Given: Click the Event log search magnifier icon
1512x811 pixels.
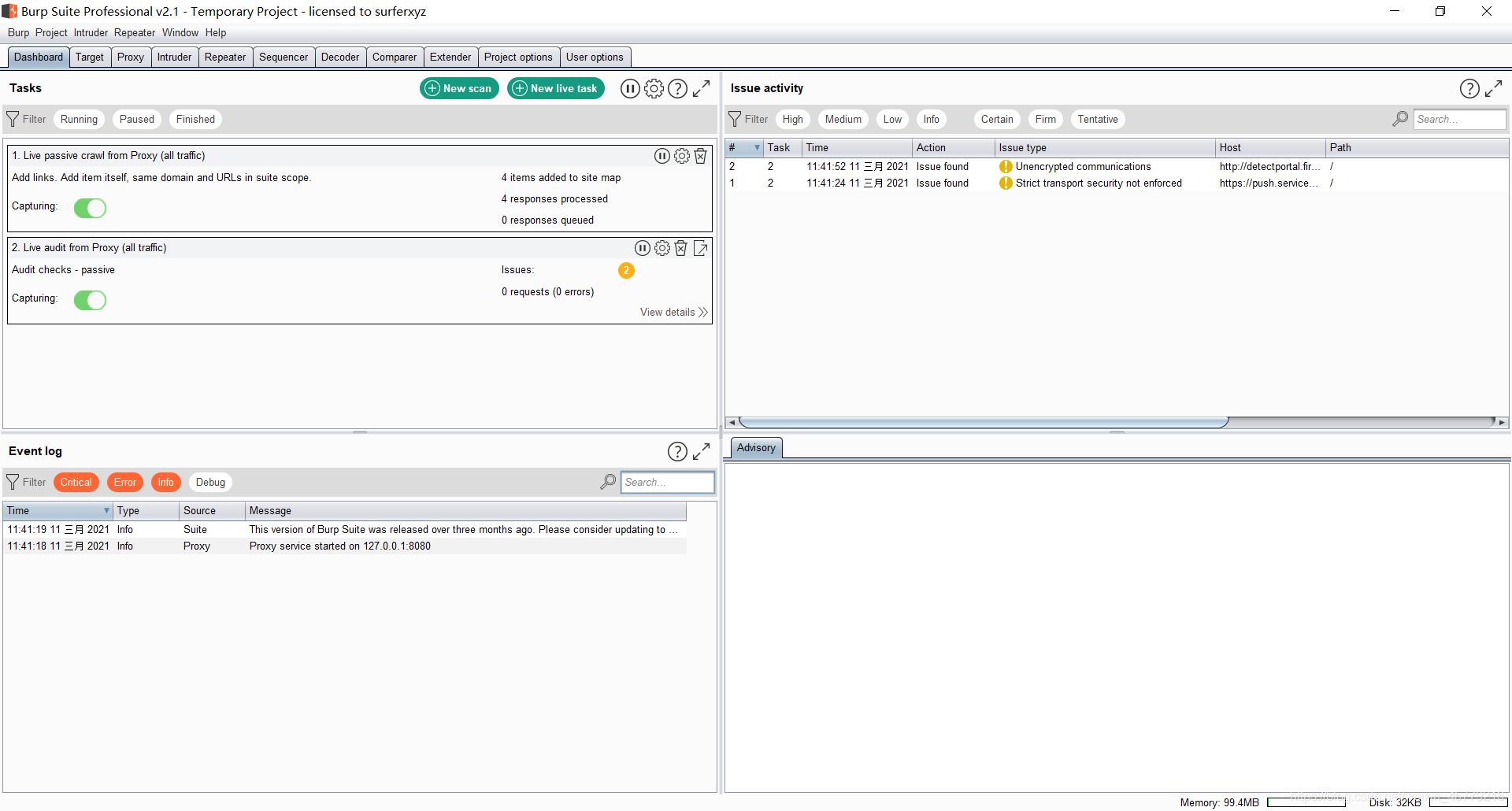Looking at the screenshot, I should (608, 482).
